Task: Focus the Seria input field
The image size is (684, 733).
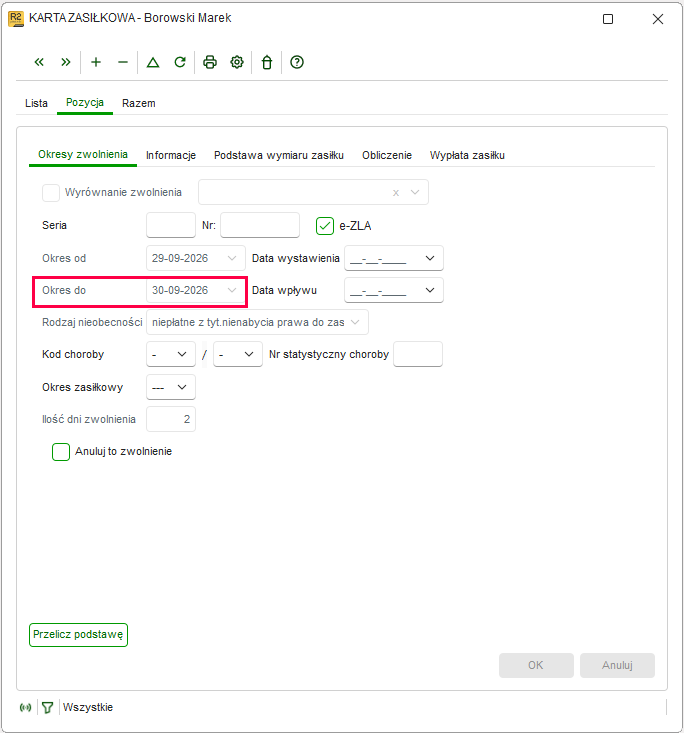Action: click(171, 225)
